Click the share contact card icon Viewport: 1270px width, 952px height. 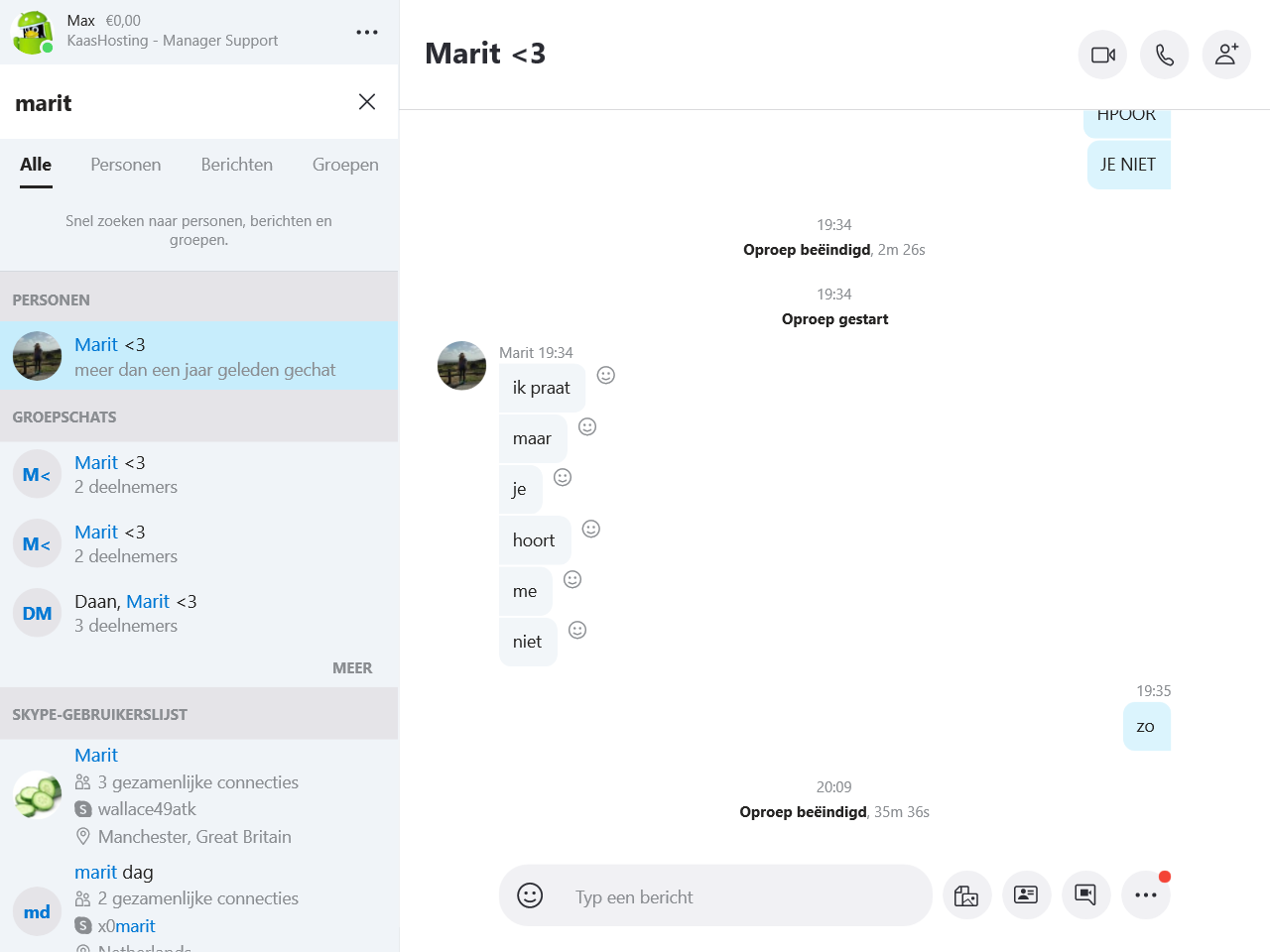tap(1026, 895)
